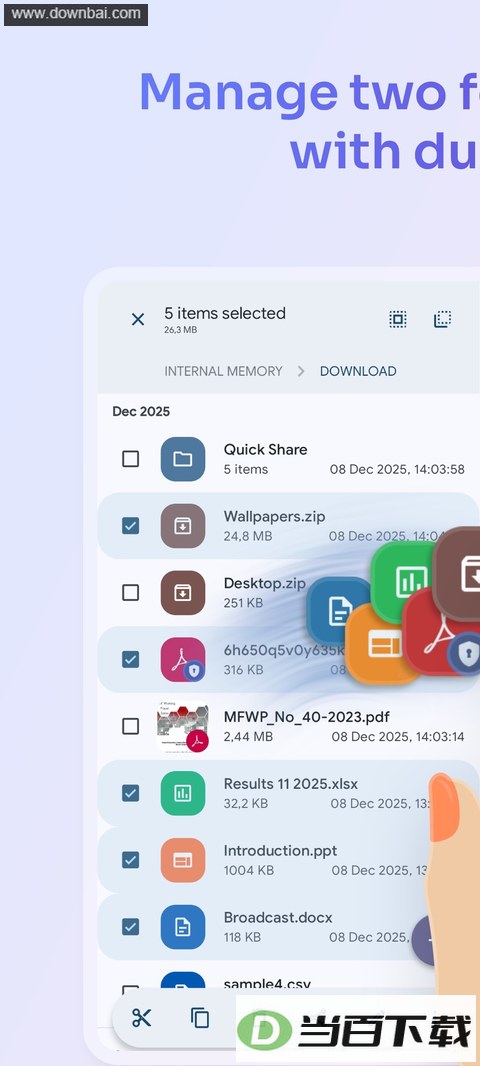Open the DOWNLOAD breadcrumb
Image resolution: width=480 pixels, height=1066 pixels.
click(x=358, y=371)
